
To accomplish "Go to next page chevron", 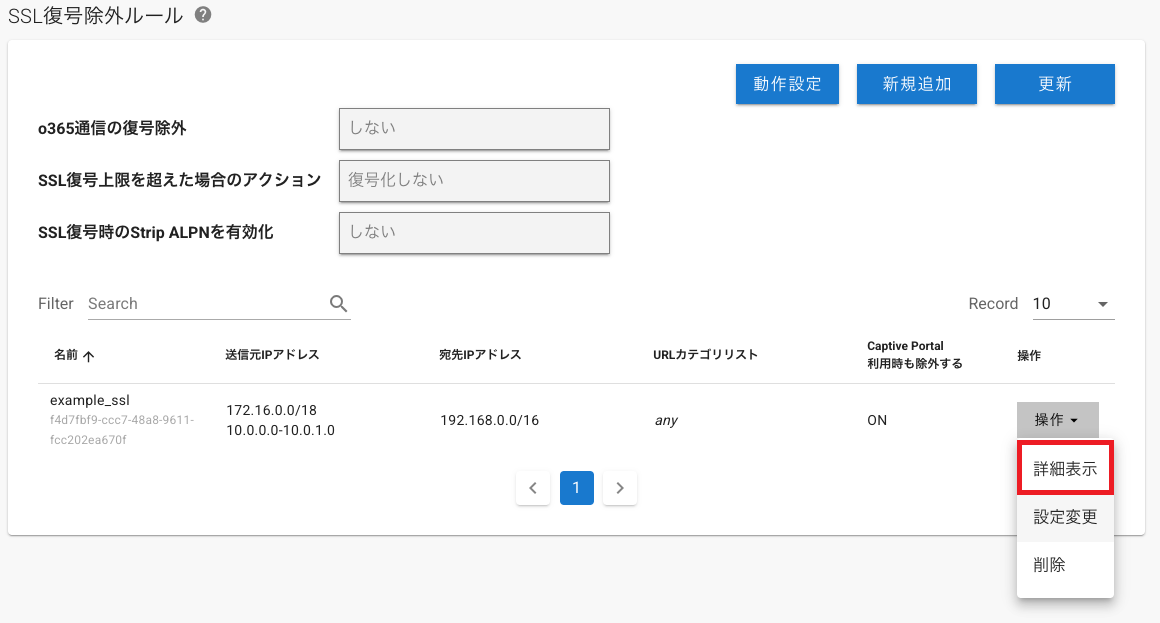I will [x=620, y=488].
